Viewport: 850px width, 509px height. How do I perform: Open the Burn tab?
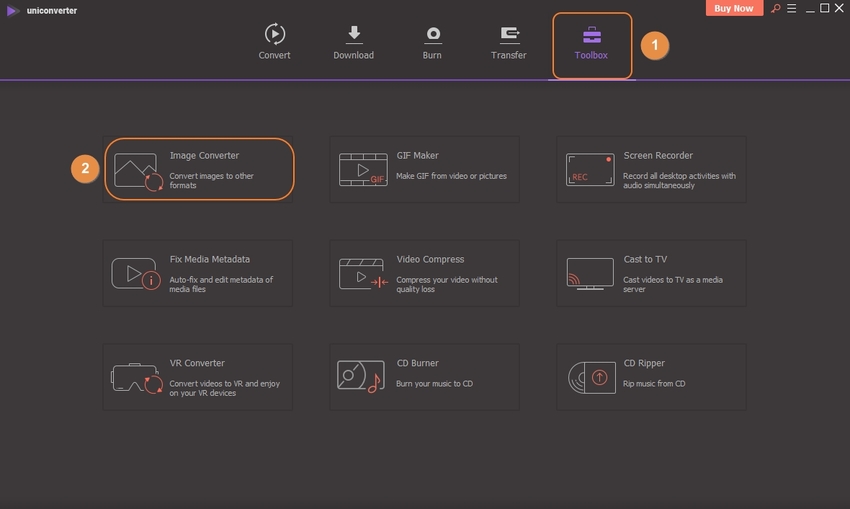(432, 43)
